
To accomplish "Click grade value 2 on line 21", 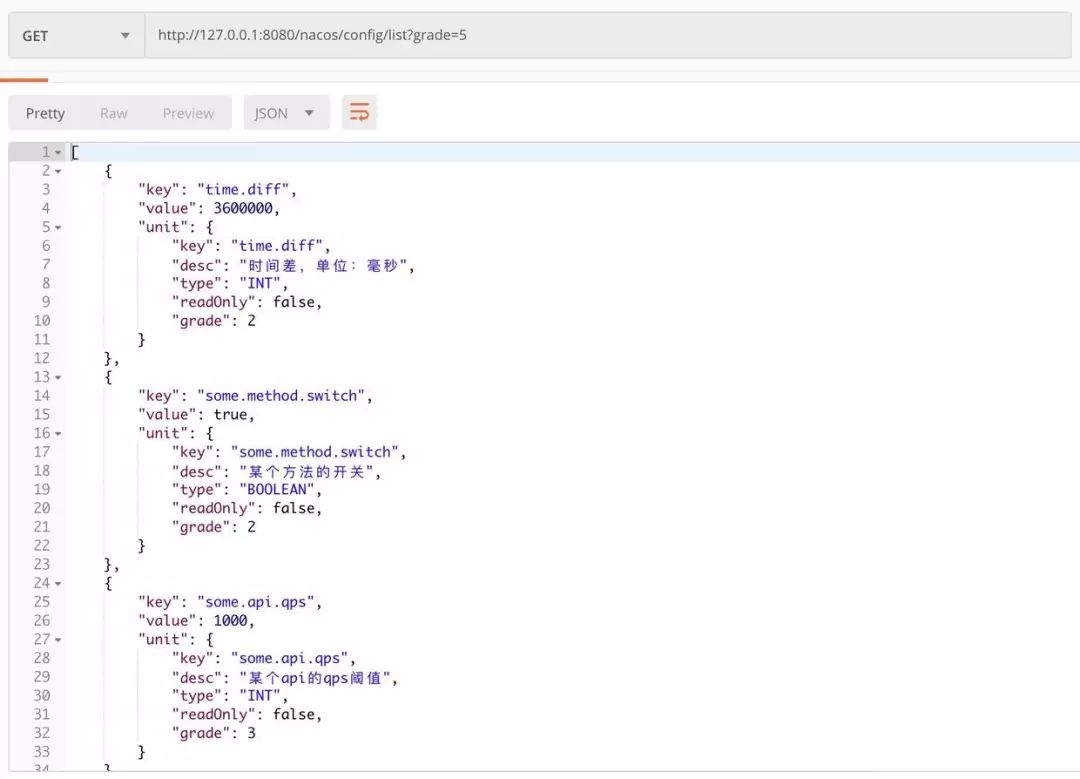I will (251, 527).
